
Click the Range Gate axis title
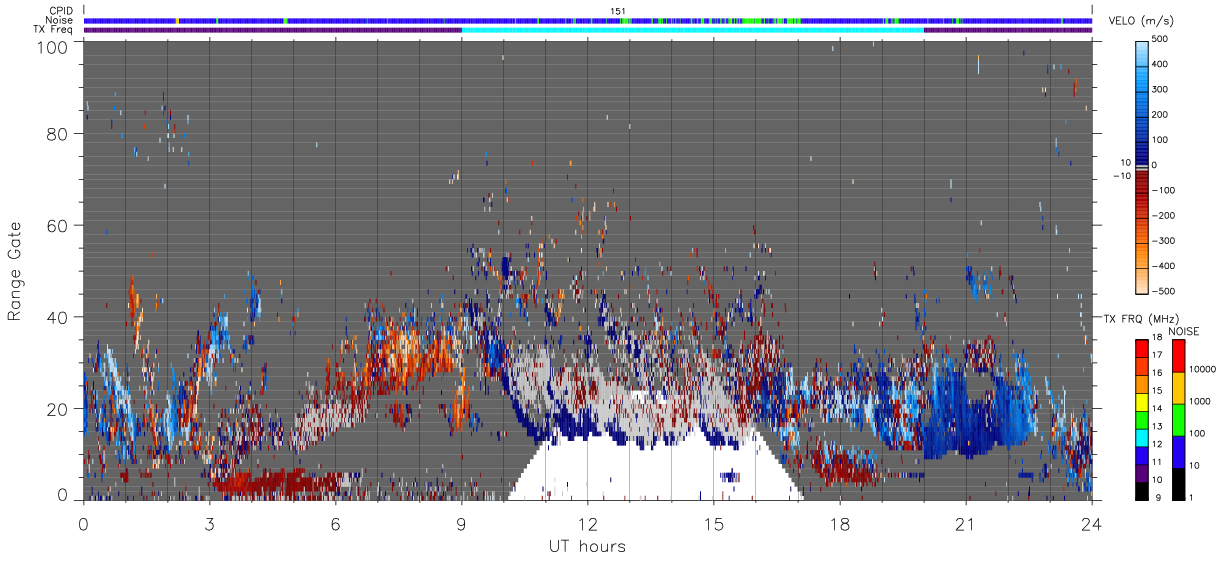point(16,272)
